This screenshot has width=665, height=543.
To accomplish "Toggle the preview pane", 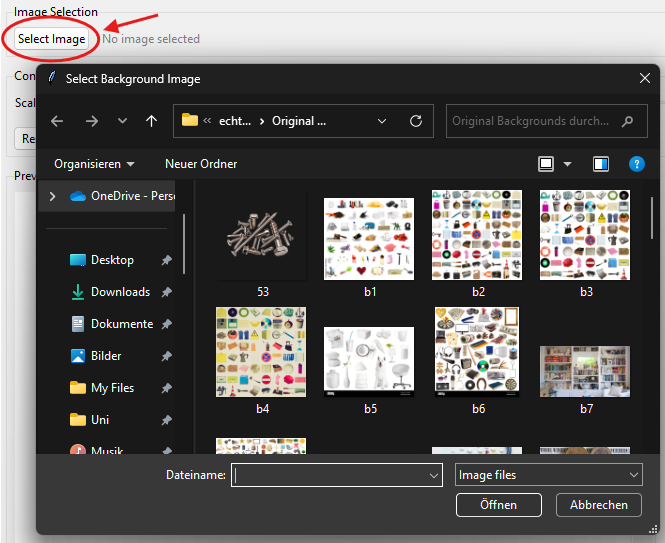I will (601, 164).
